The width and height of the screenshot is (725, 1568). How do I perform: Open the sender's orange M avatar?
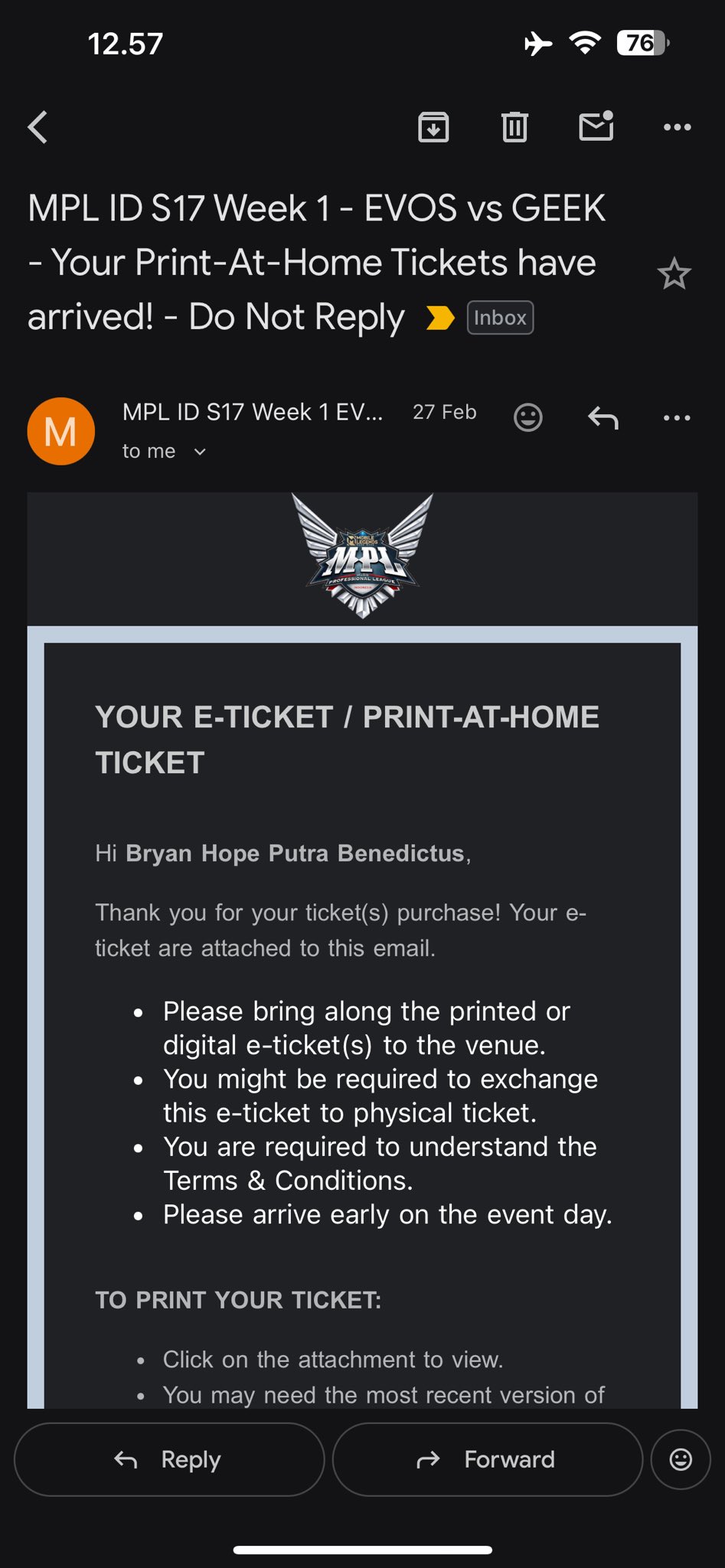point(61,431)
